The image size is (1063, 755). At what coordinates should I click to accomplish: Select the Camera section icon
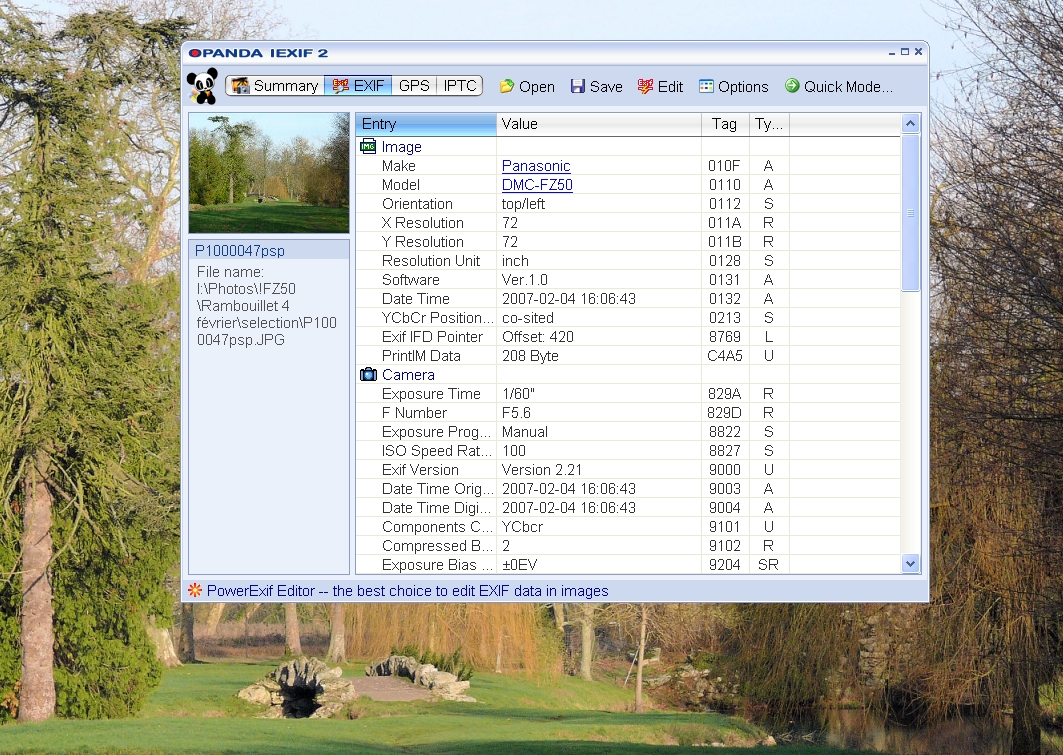tap(368, 375)
